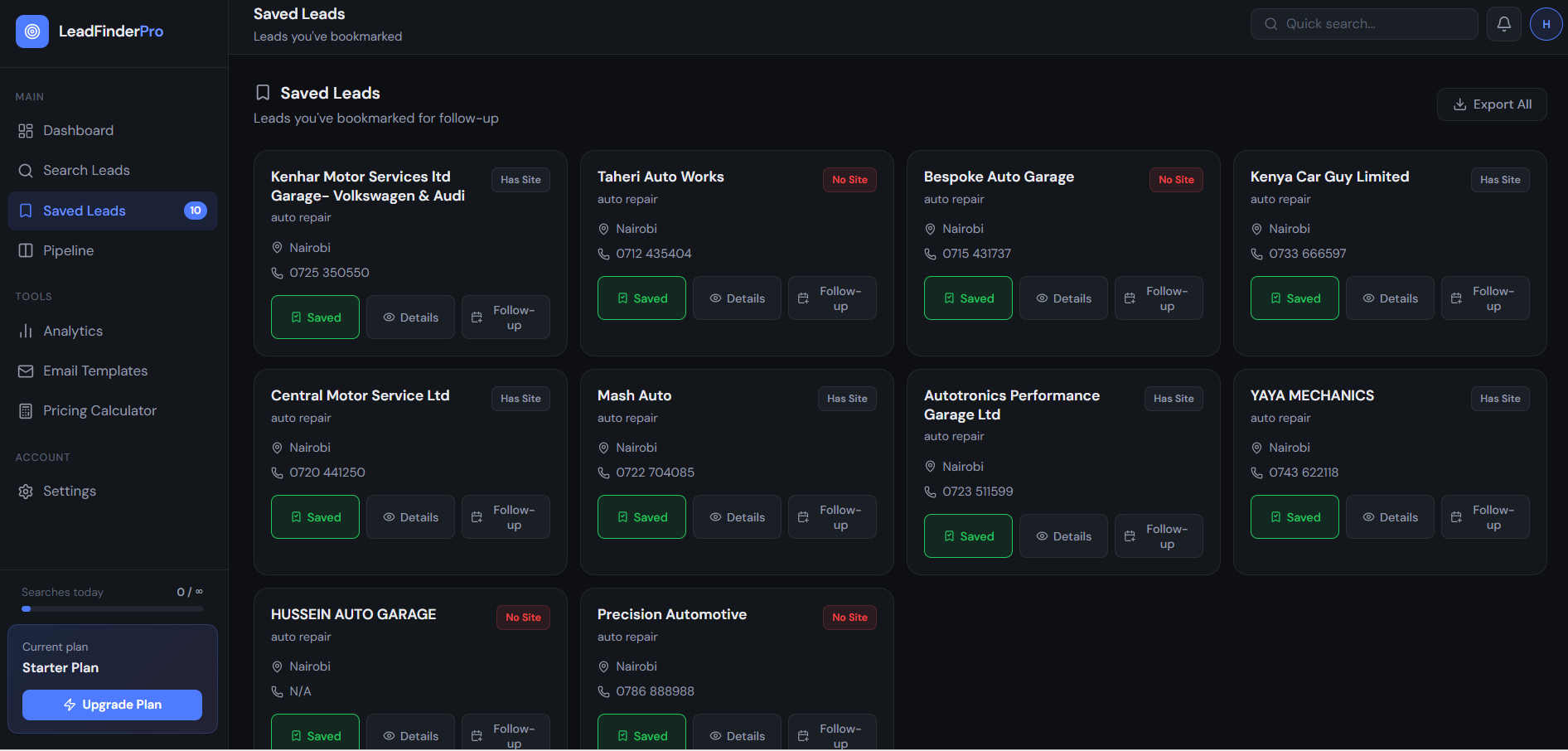Open account Settings
This screenshot has height=751, width=1568.
pyautogui.click(x=113, y=492)
